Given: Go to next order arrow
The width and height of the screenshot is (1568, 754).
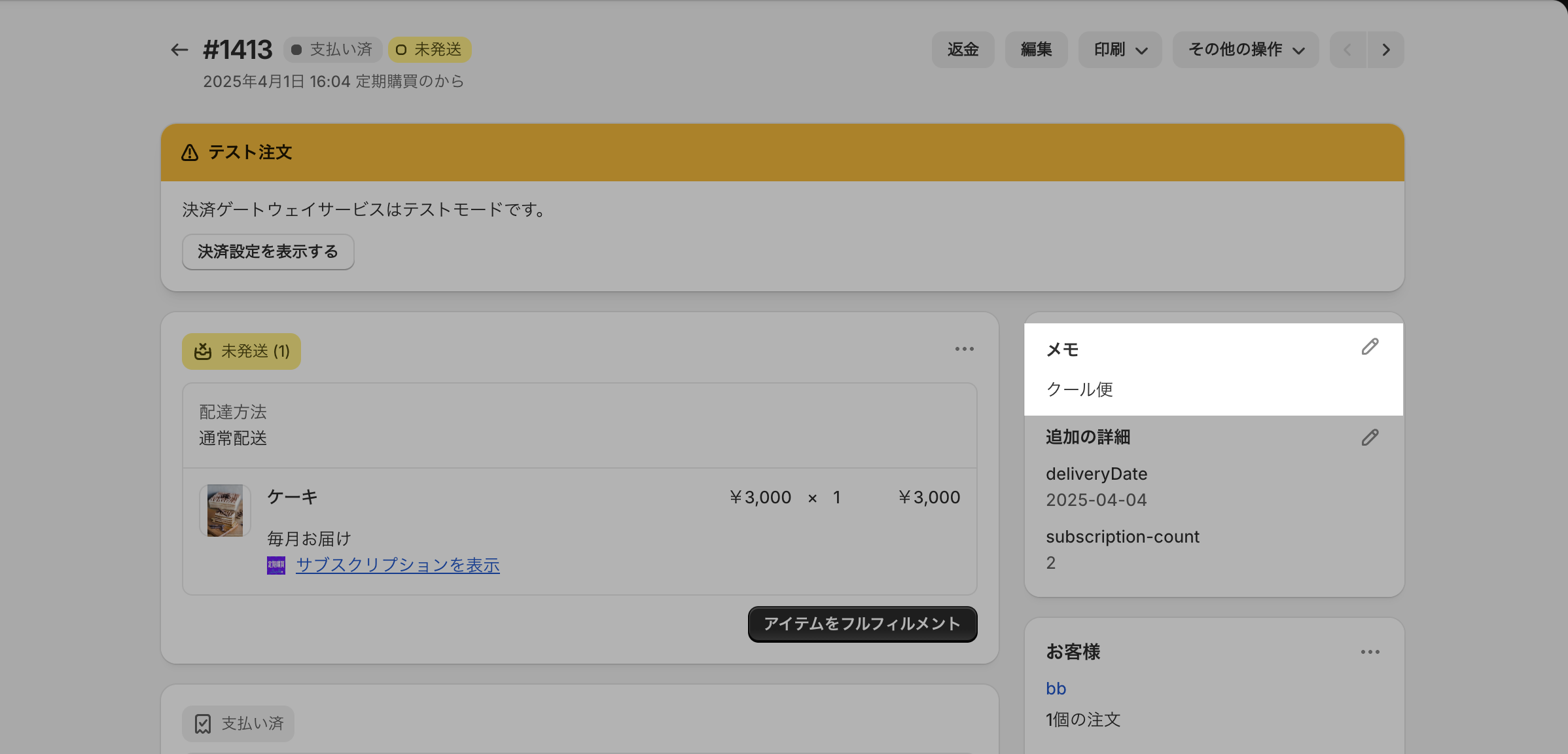Looking at the screenshot, I should pyautogui.click(x=1385, y=50).
